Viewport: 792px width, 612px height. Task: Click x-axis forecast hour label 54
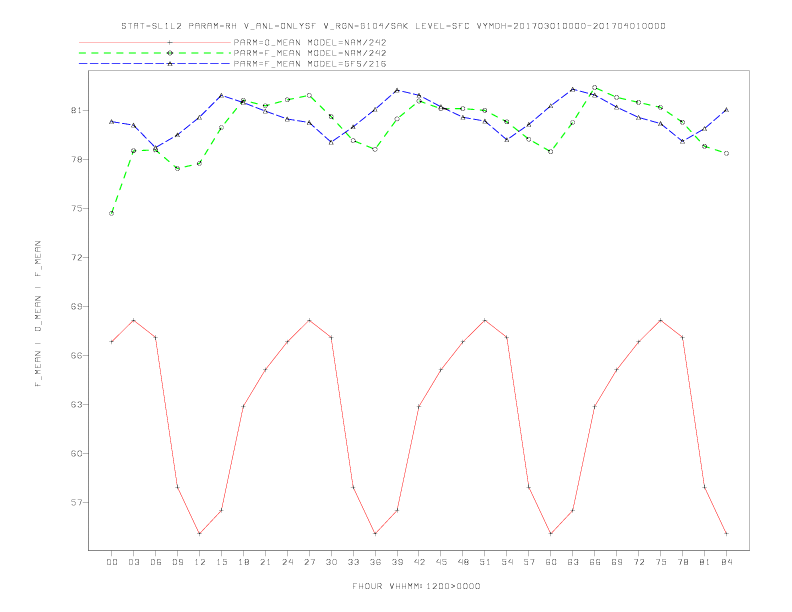pyautogui.click(x=507, y=562)
